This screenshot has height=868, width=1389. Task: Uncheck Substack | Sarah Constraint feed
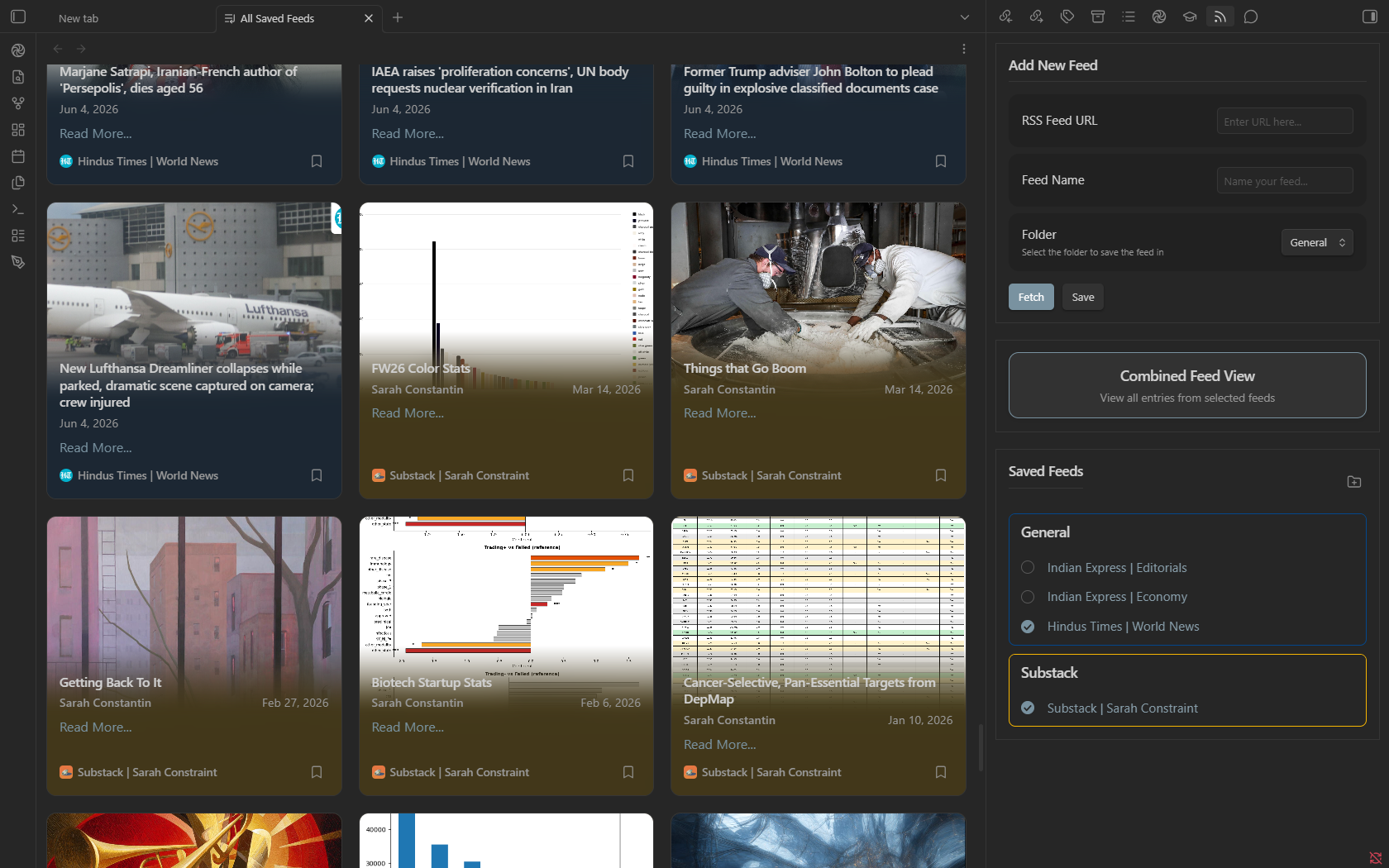1028,708
